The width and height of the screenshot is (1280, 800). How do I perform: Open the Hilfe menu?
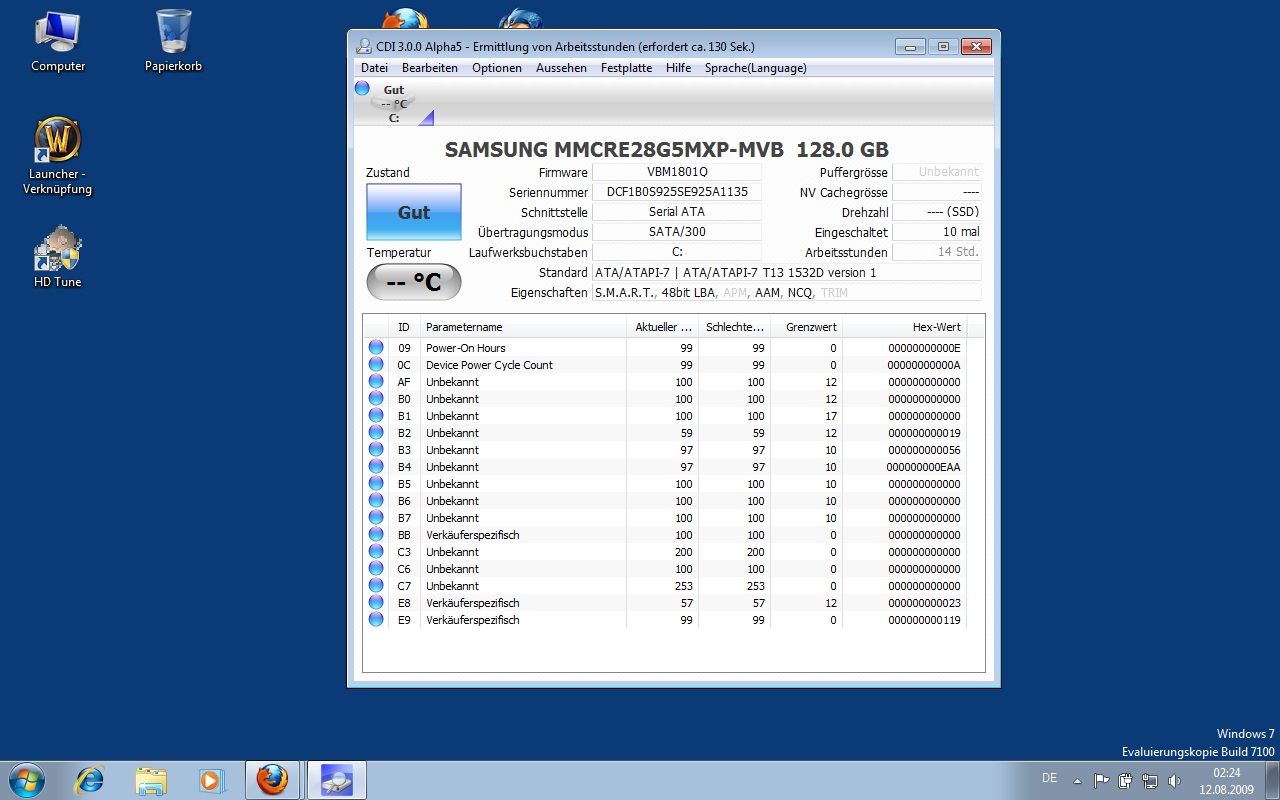pyautogui.click(x=678, y=68)
